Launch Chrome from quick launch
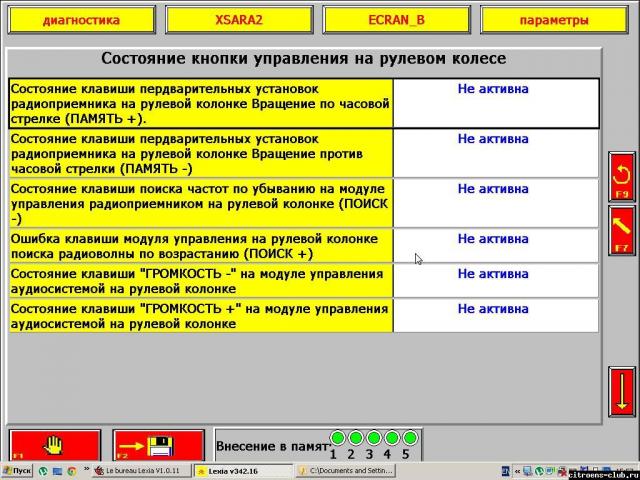 (x=71, y=471)
